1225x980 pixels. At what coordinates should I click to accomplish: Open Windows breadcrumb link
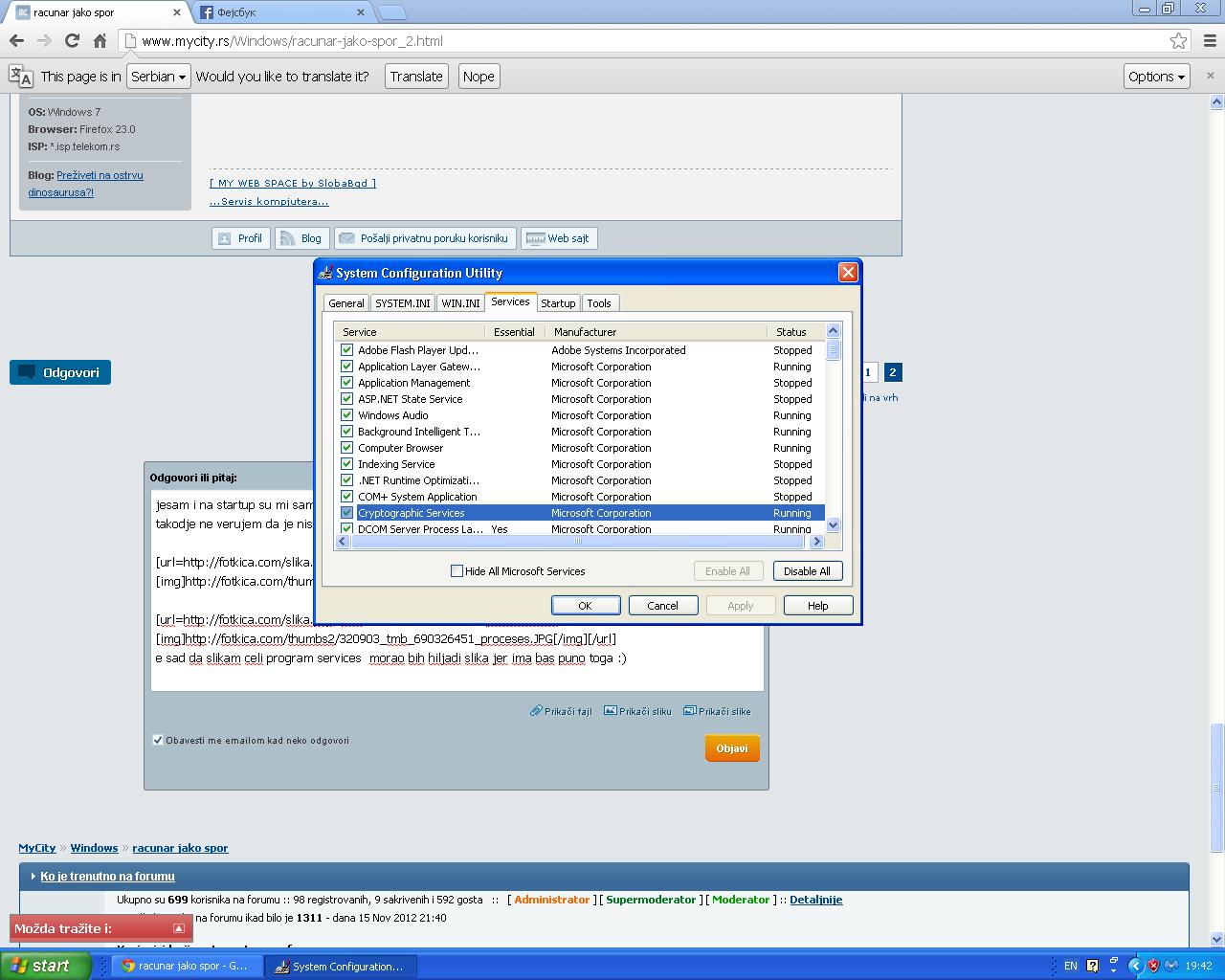point(94,848)
